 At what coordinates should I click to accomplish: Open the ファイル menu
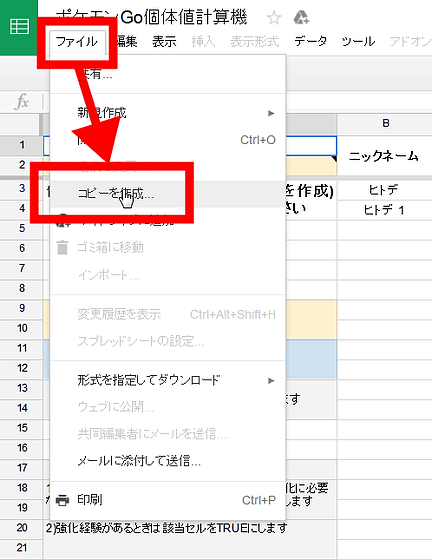coord(77,42)
